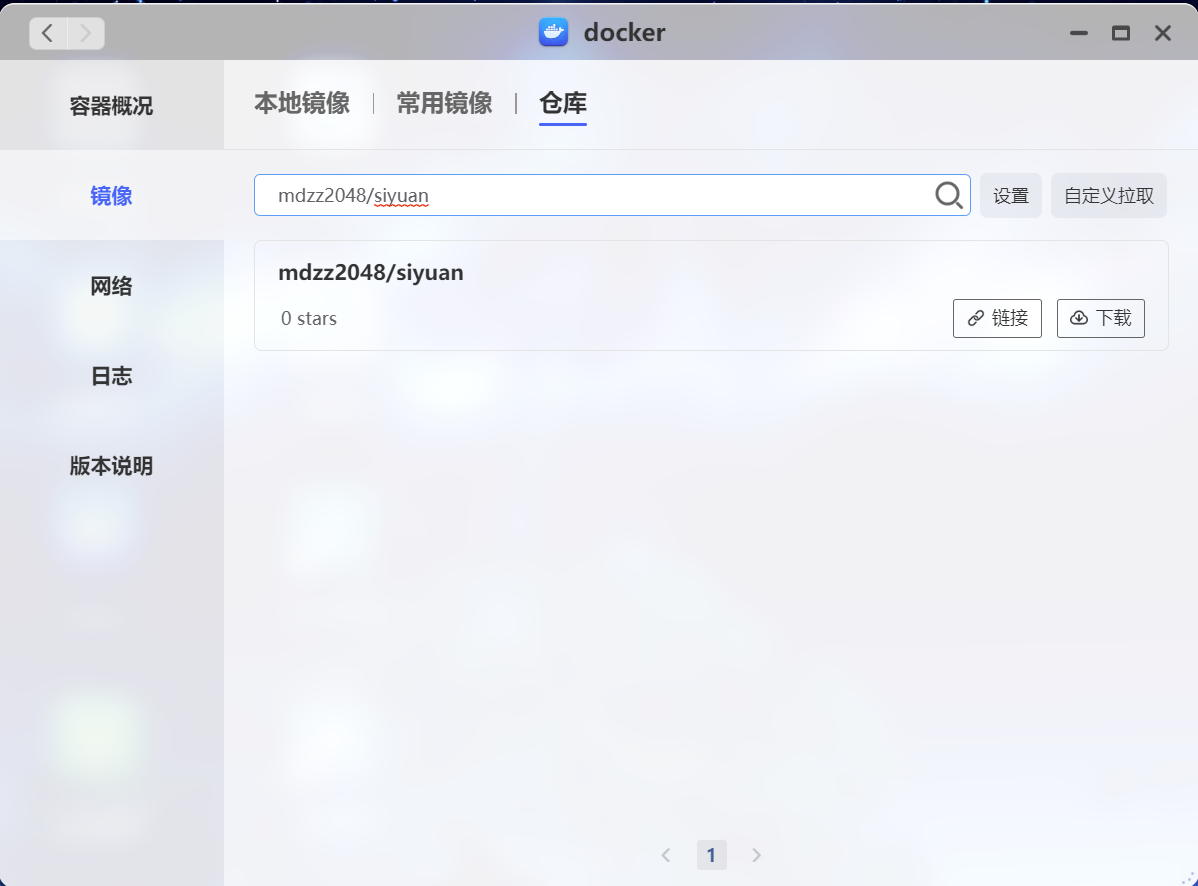
Task: Click the '0 stars' text
Action: coord(309,319)
